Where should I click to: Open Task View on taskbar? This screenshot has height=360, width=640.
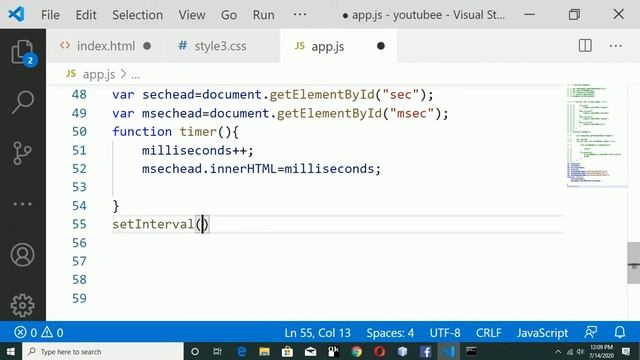(x=218, y=351)
